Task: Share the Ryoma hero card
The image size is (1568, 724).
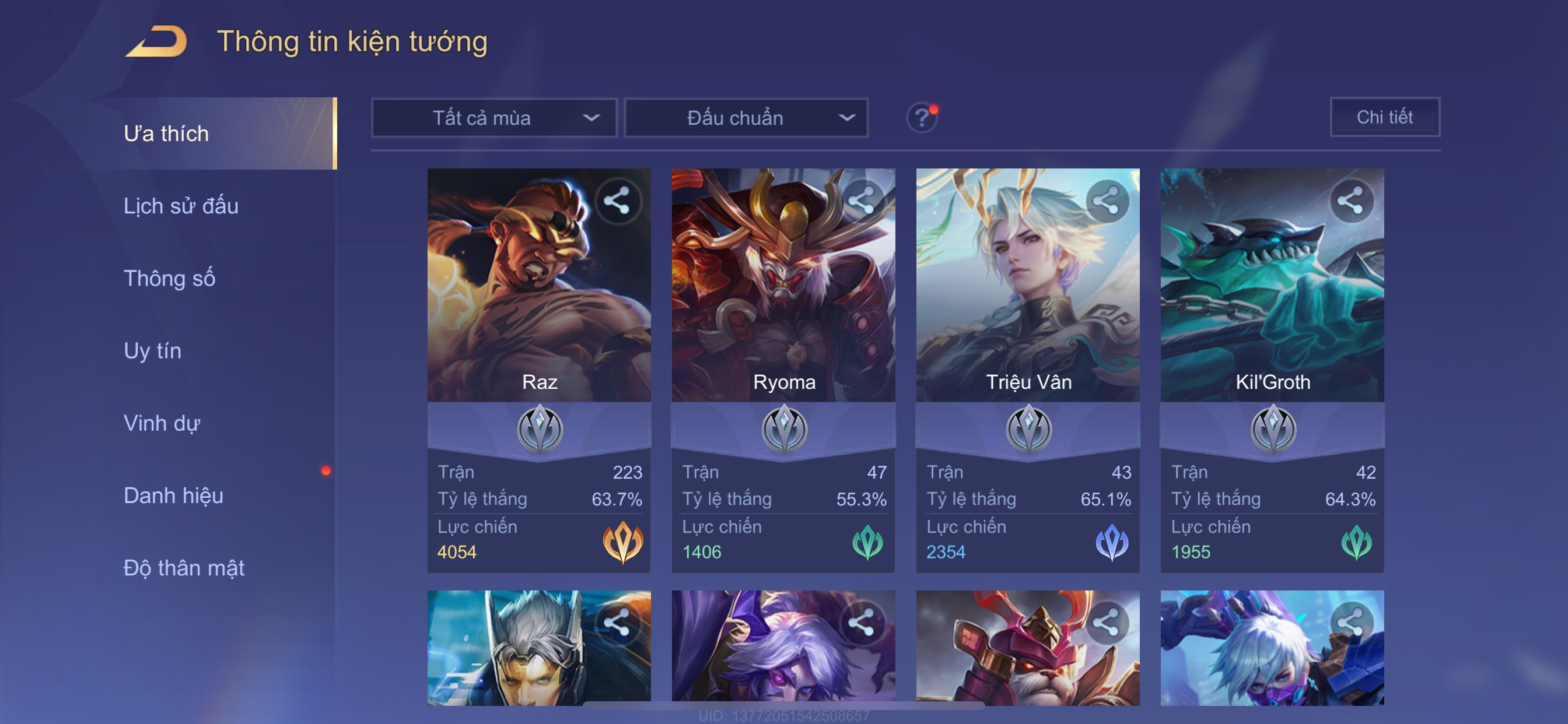Action: pyautogui.click(x=863, y=201)
